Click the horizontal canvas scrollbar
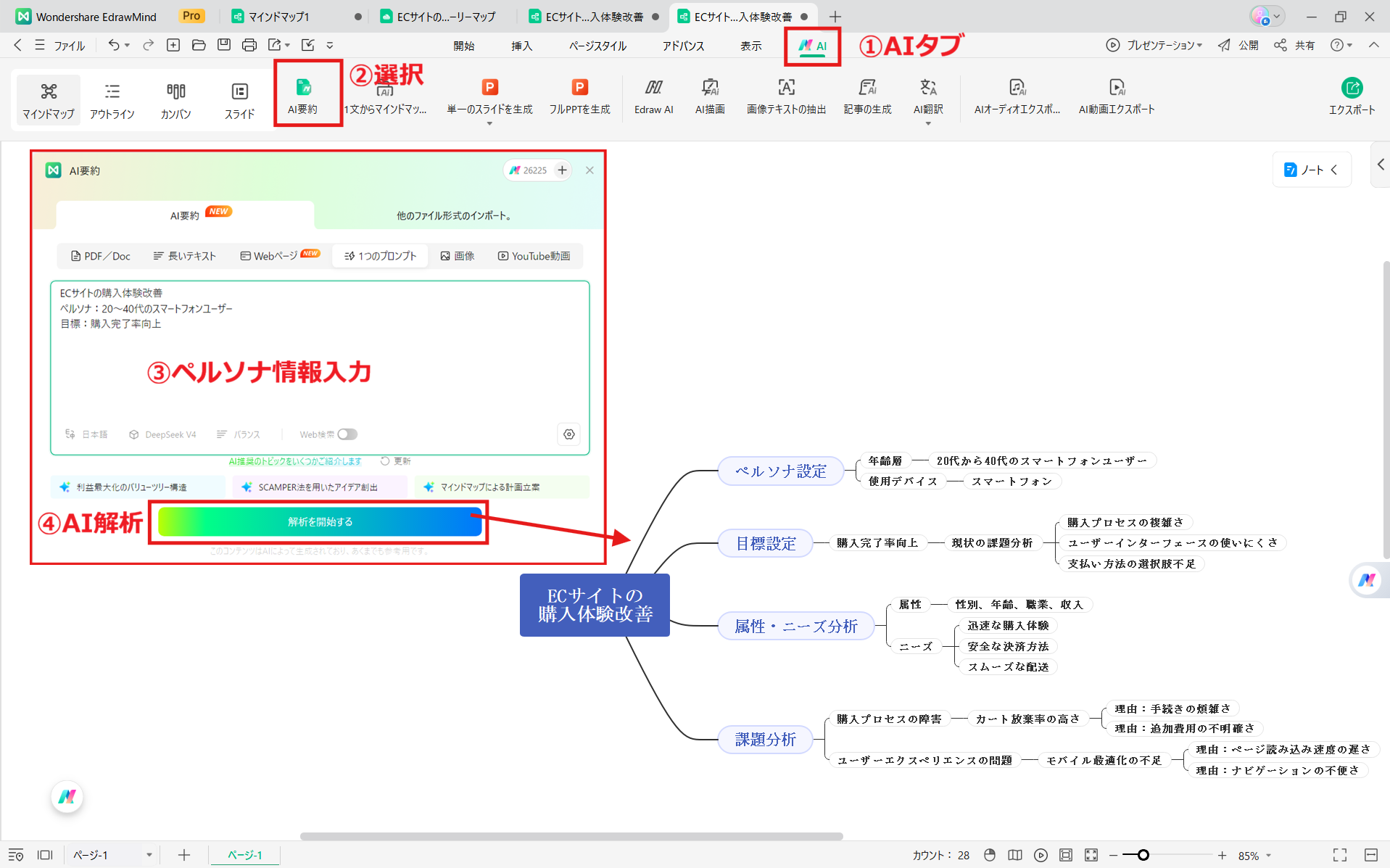Image resolution: width=1390 pixels, height=868 pixels. tap(571, 836)
